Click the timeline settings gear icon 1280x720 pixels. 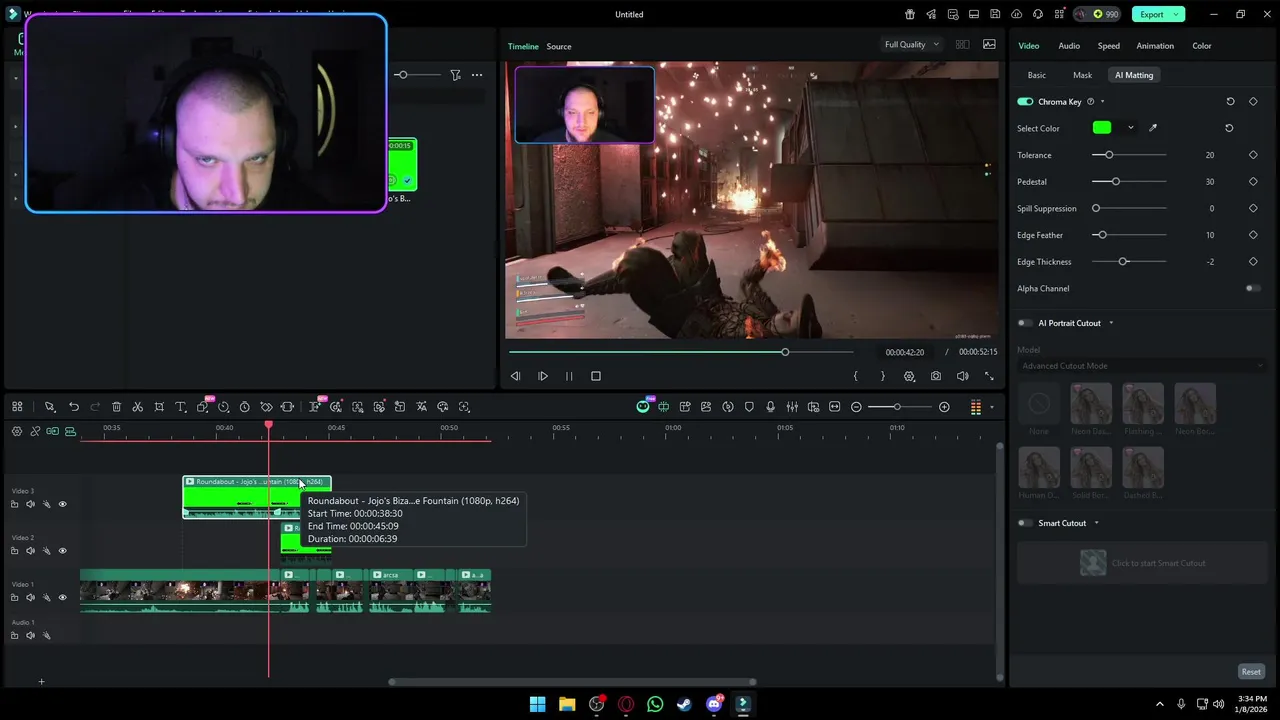(17, 431)
